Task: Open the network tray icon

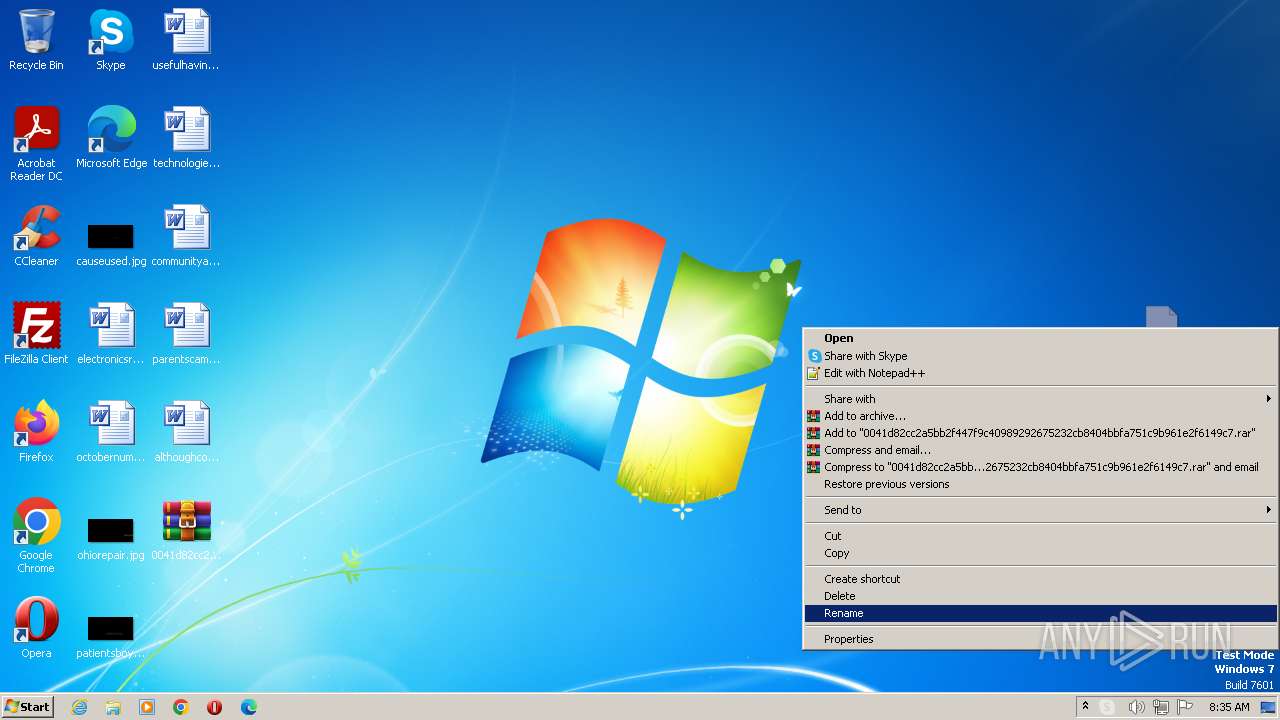Action: [x=1160, y=707]
